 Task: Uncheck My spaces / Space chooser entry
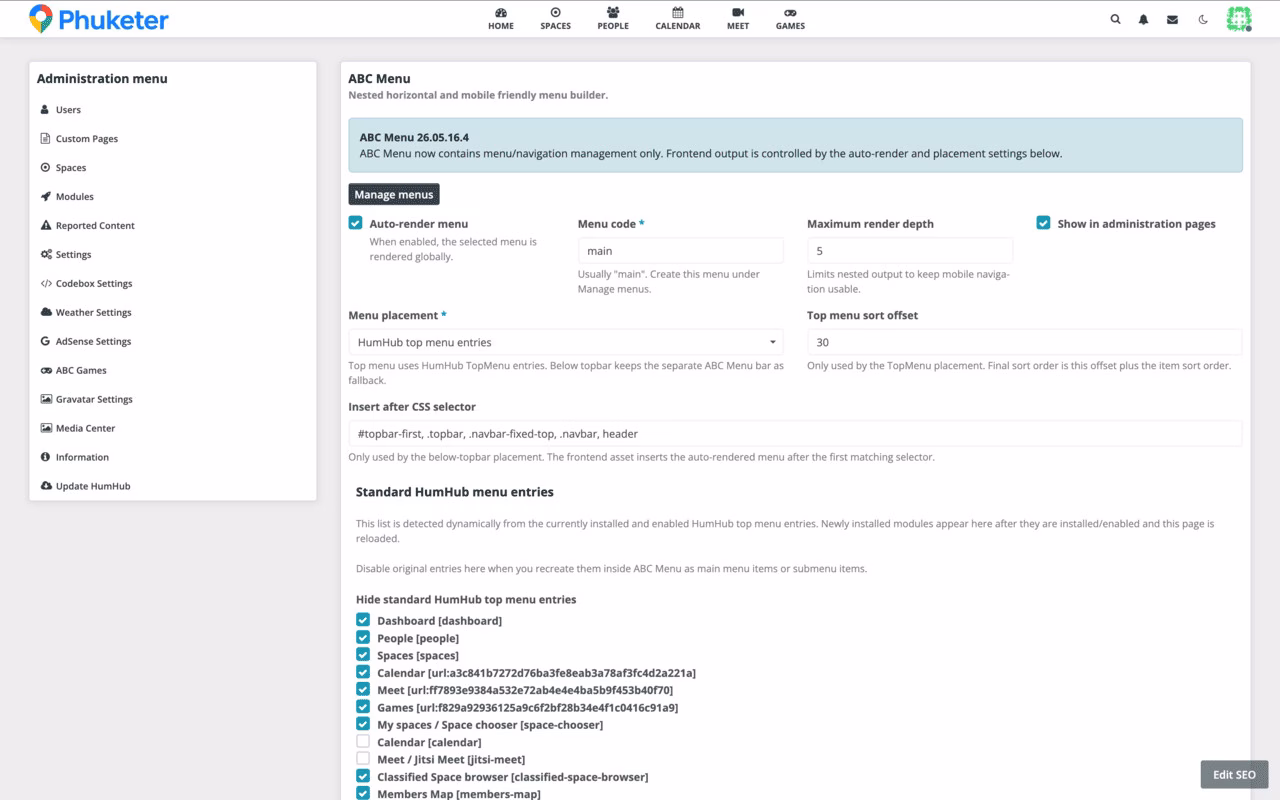pos(363,724)
